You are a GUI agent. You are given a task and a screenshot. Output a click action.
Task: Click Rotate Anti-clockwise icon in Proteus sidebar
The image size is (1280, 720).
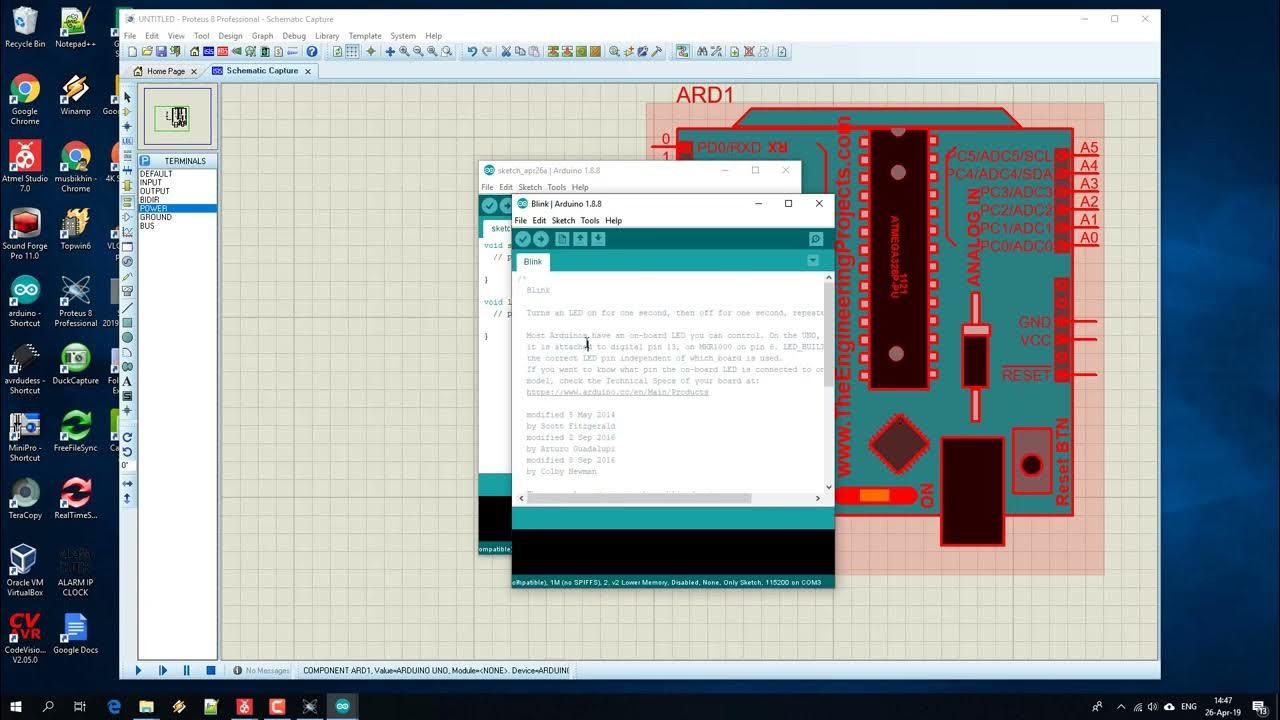(127, 451)
